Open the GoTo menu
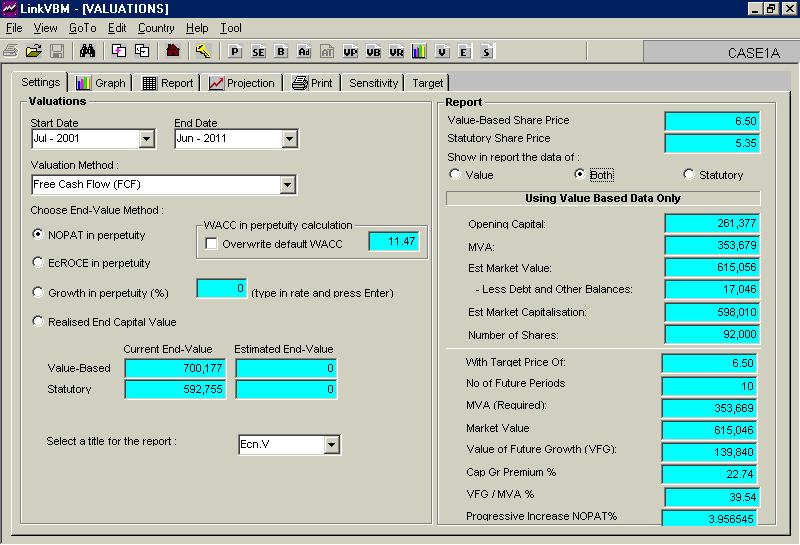This screenshot has height=545, width=800. point(83,28)
